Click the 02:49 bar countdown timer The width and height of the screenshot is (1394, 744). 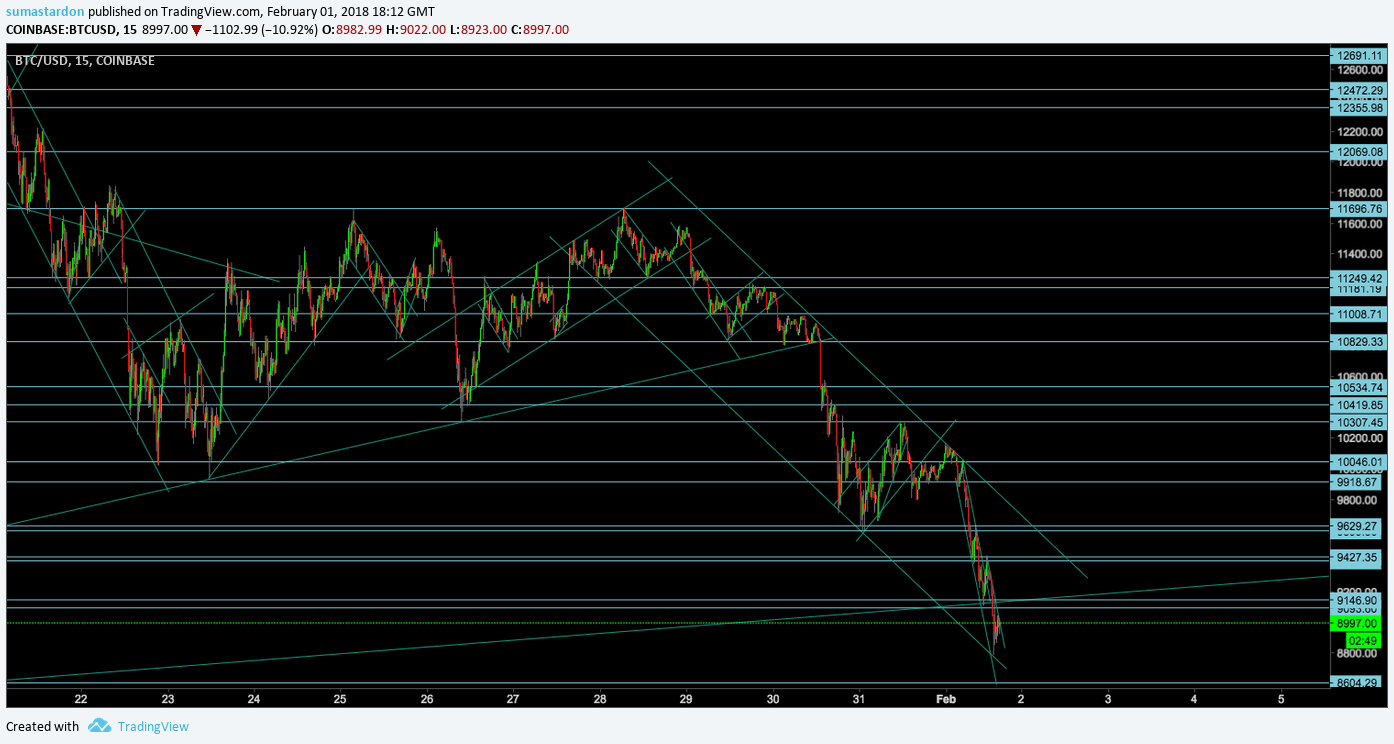[x=1363, y=640]
